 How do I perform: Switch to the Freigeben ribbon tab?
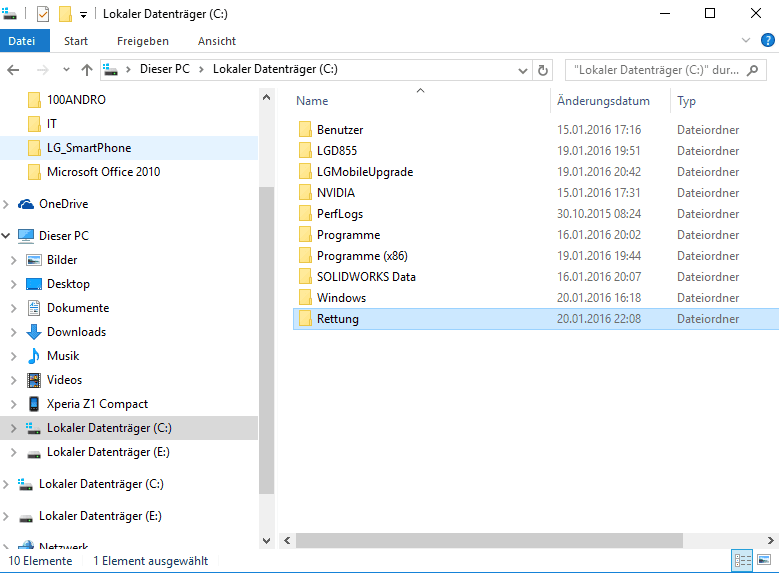click(143, 41)
